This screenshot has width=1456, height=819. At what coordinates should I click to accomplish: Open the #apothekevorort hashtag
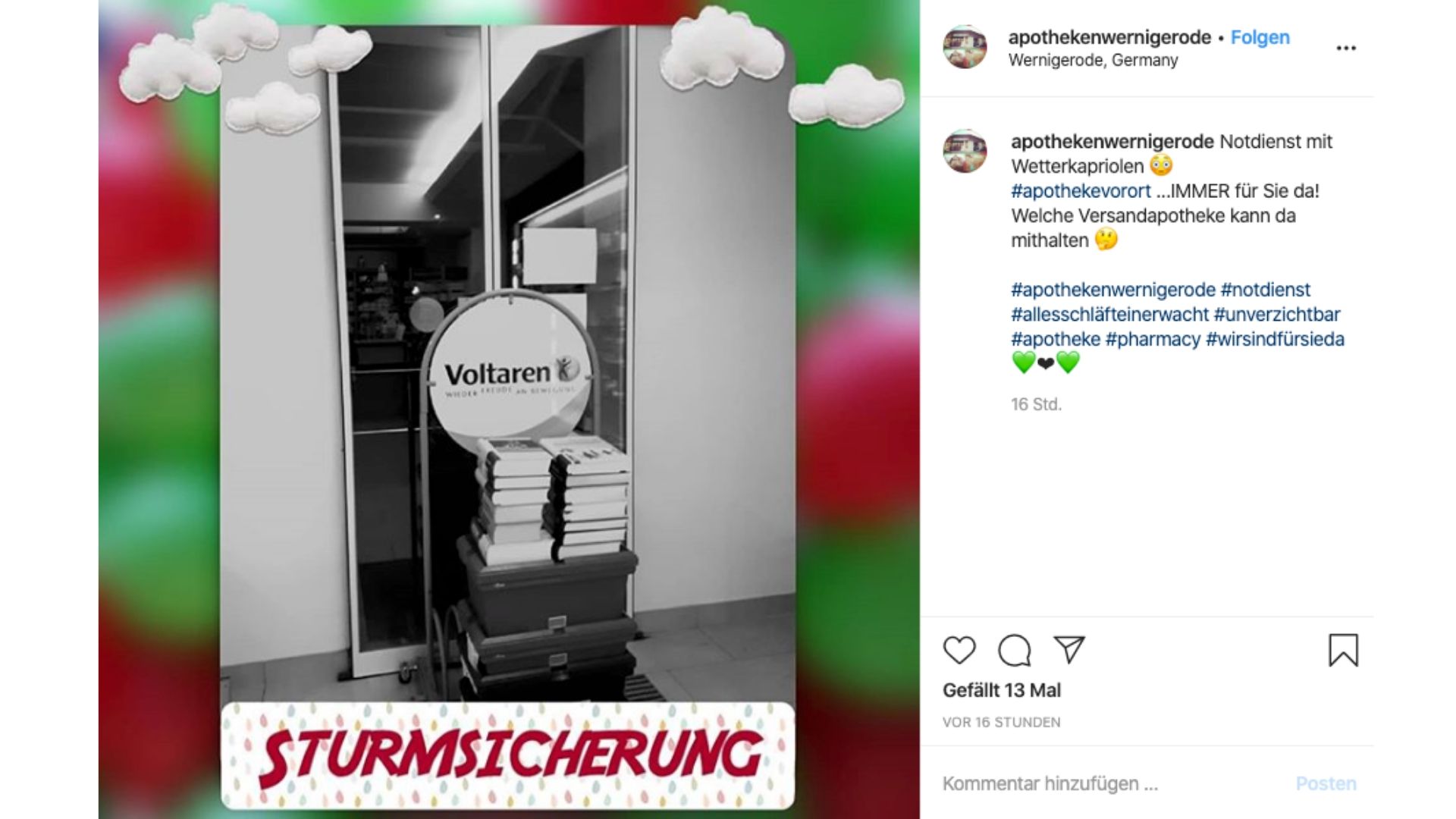tap(1081, 191)
